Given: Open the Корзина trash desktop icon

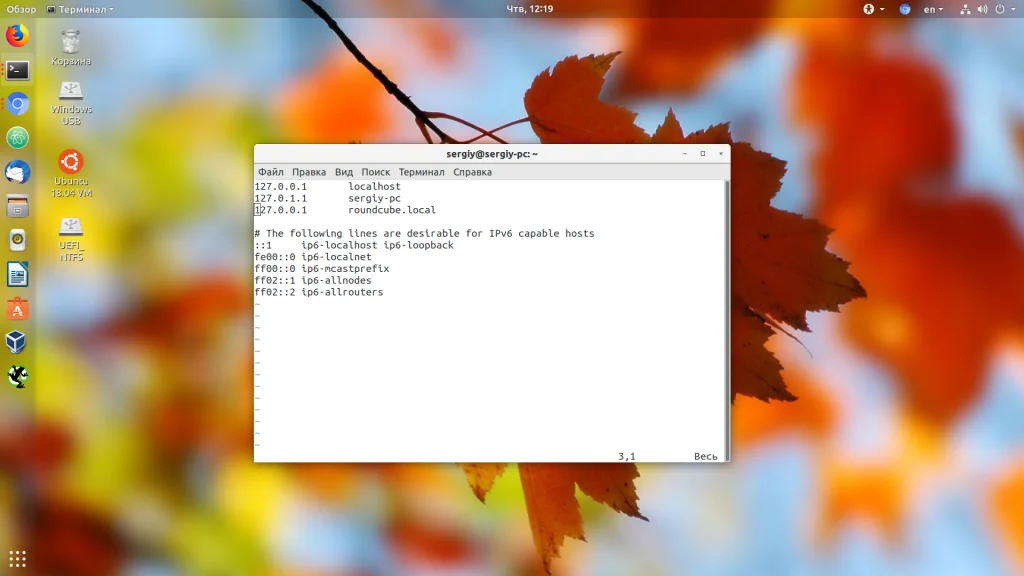Looking at the screenshot, I should pyautogui.click(x=71, y=48).
